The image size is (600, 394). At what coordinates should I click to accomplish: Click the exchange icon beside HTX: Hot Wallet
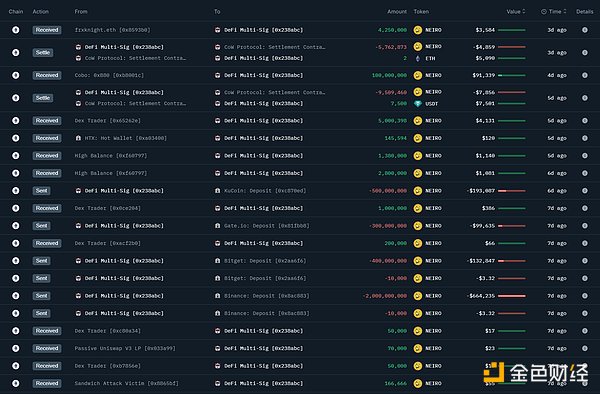click(x=78, y=138)
